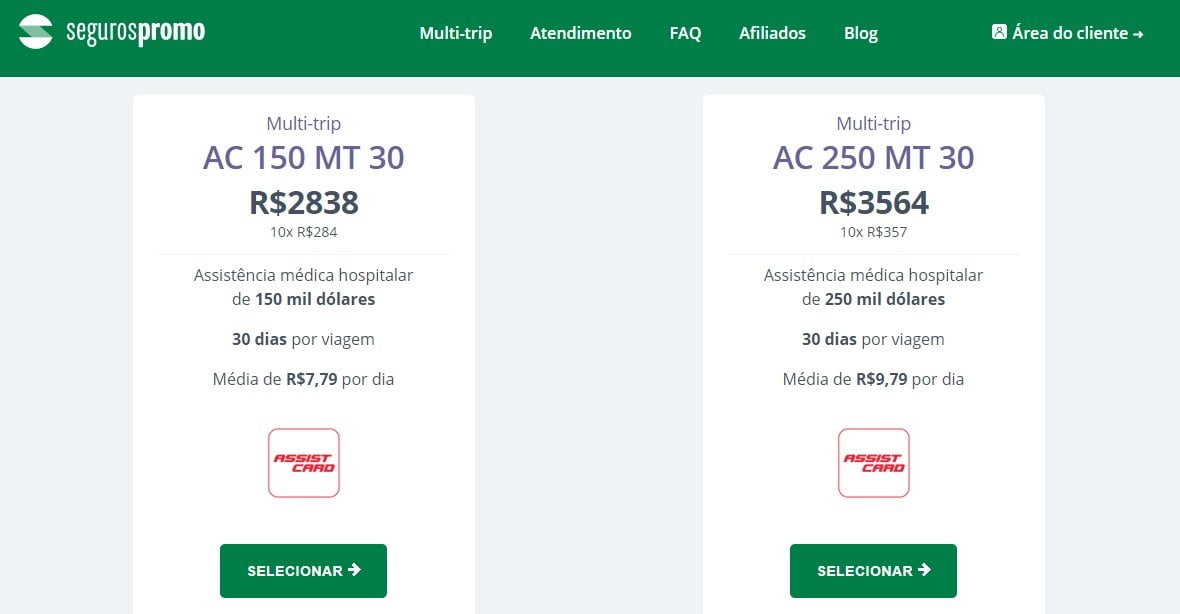Click the user icon beside Área do cliente

click(x=999, y=32)
